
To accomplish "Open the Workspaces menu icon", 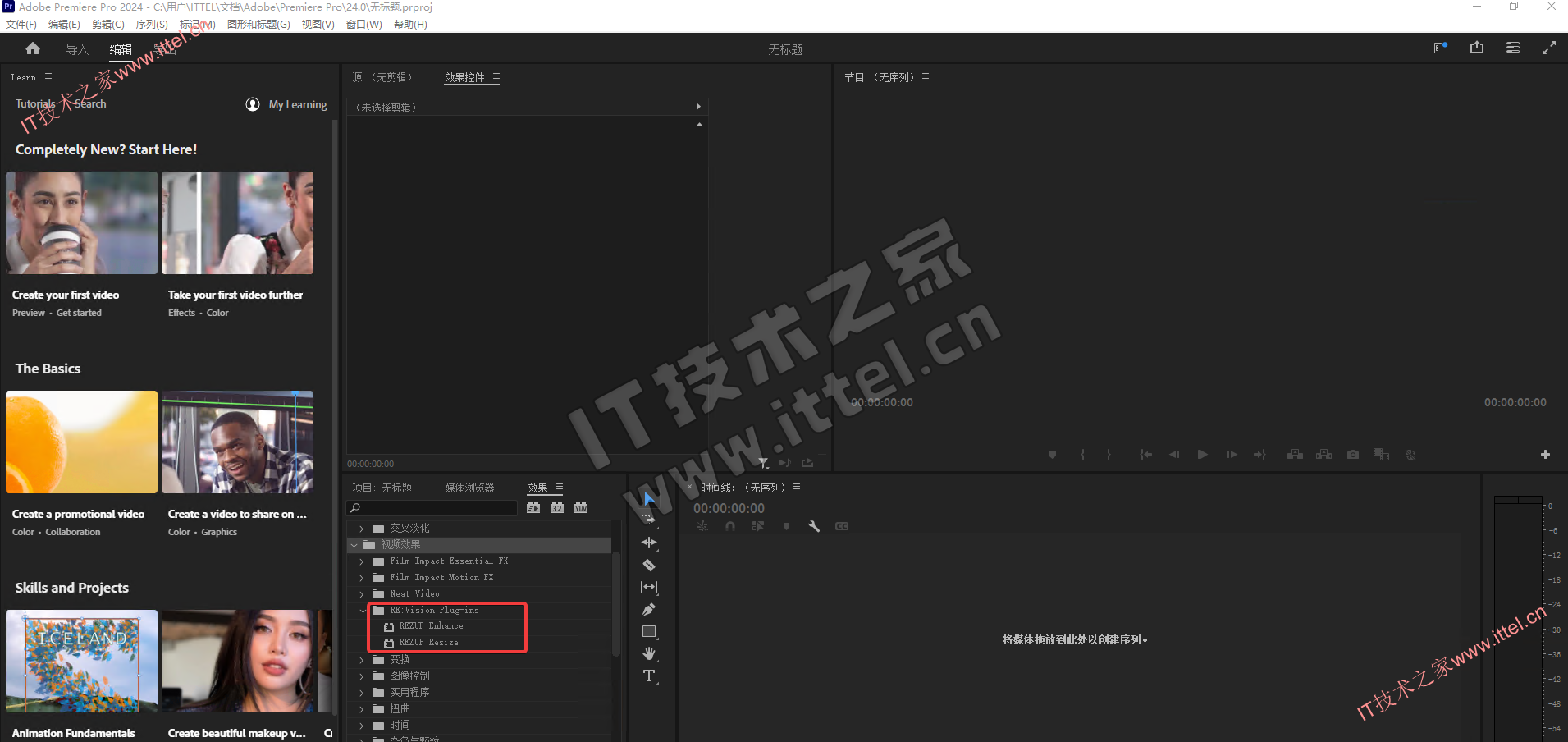I will click(1513, 48).
